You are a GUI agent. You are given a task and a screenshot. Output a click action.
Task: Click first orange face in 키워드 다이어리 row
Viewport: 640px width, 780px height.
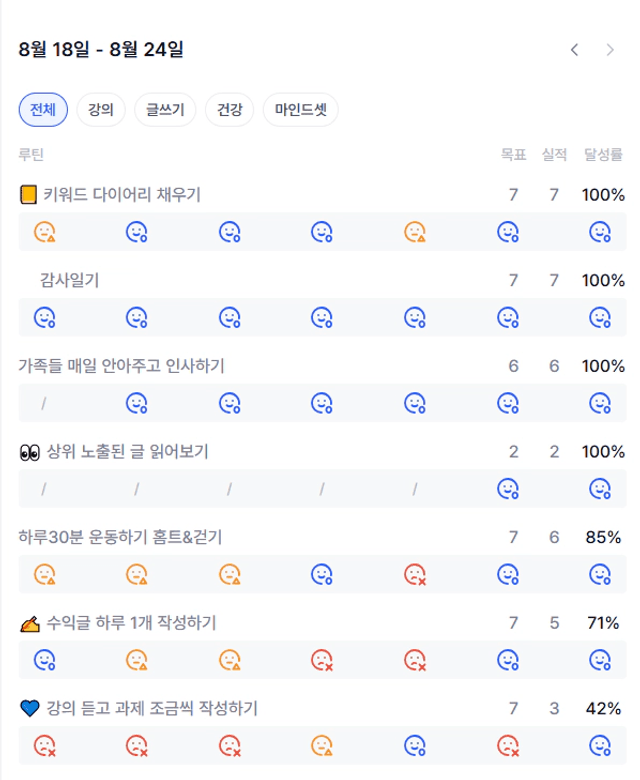(45, 232)
